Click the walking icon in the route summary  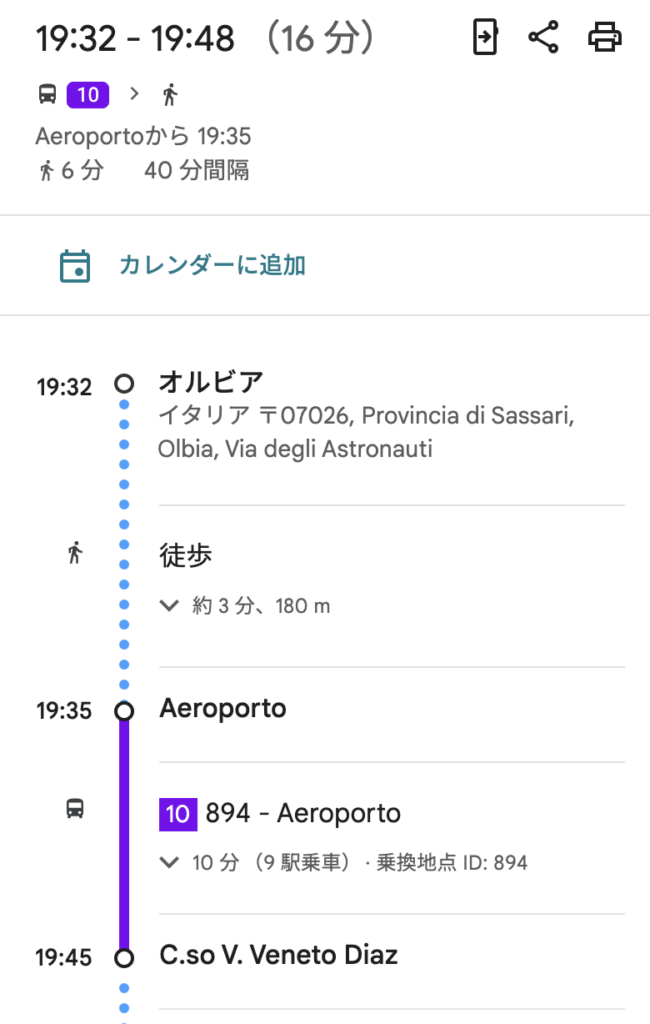tap(170, 95)
